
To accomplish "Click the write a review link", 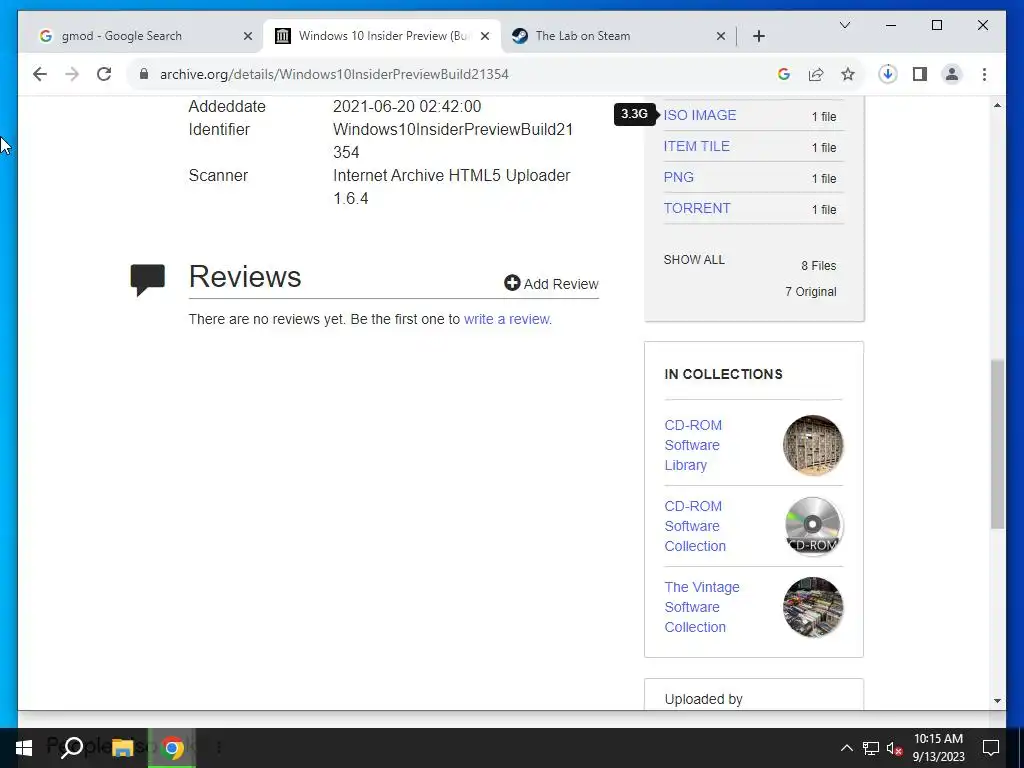I will tap(507, 319).
